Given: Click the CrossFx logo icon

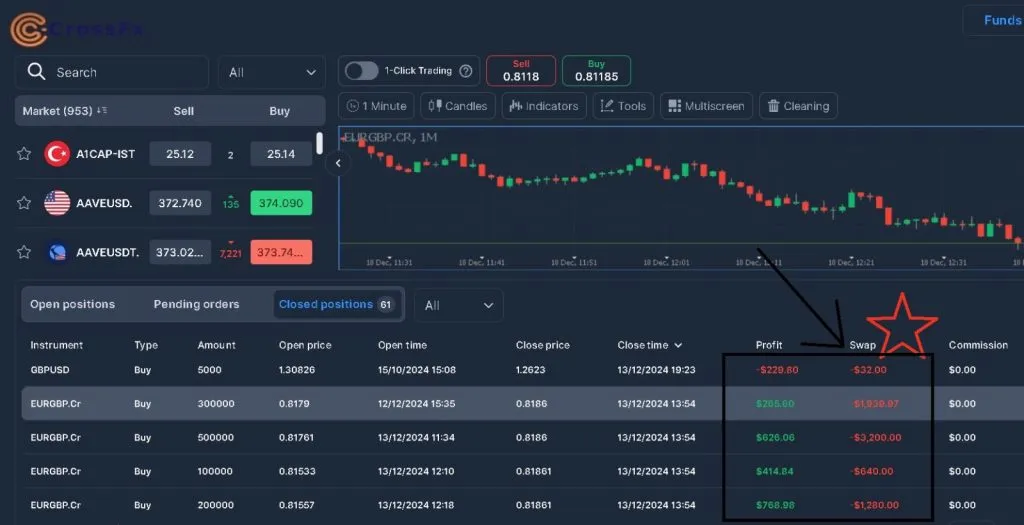Looking at the screenshot, I should [28, 29].
